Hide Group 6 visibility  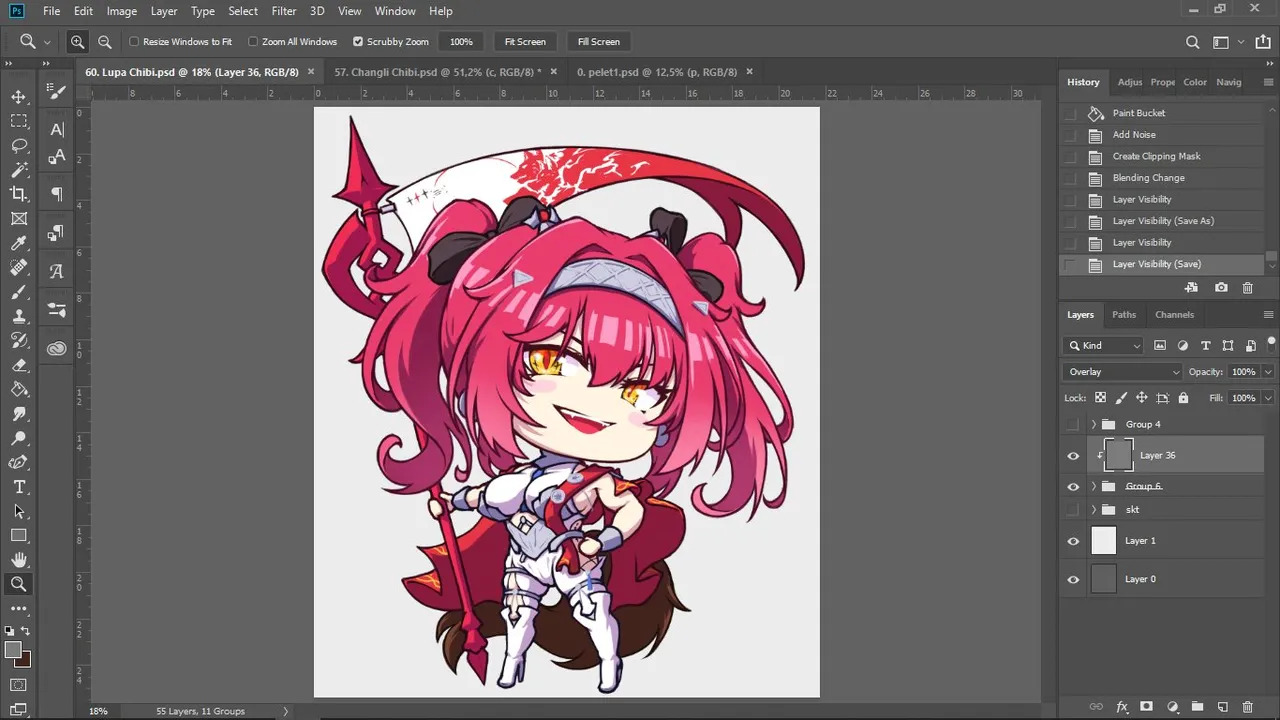(1073, 487)
